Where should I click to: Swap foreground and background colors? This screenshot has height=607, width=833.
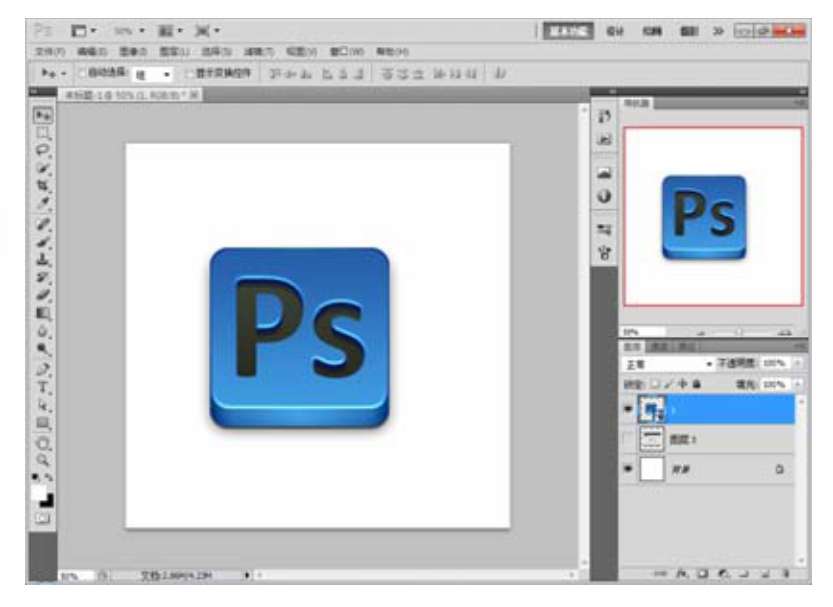48,477
